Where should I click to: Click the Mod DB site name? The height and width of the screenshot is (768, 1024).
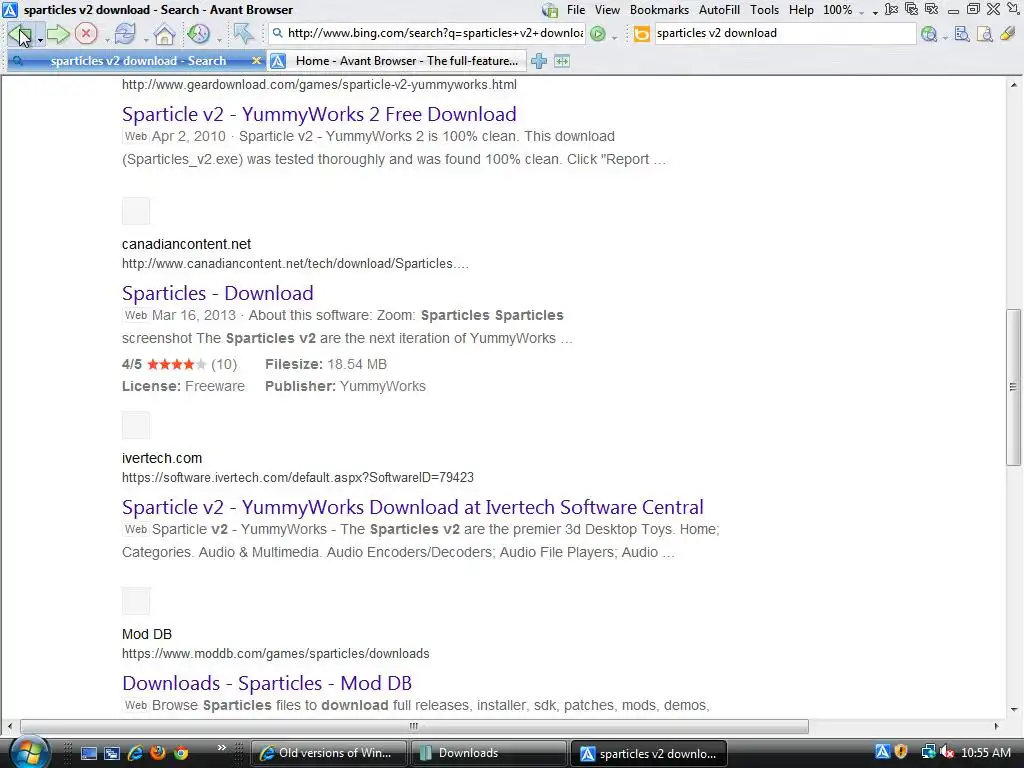click(147, 634)
